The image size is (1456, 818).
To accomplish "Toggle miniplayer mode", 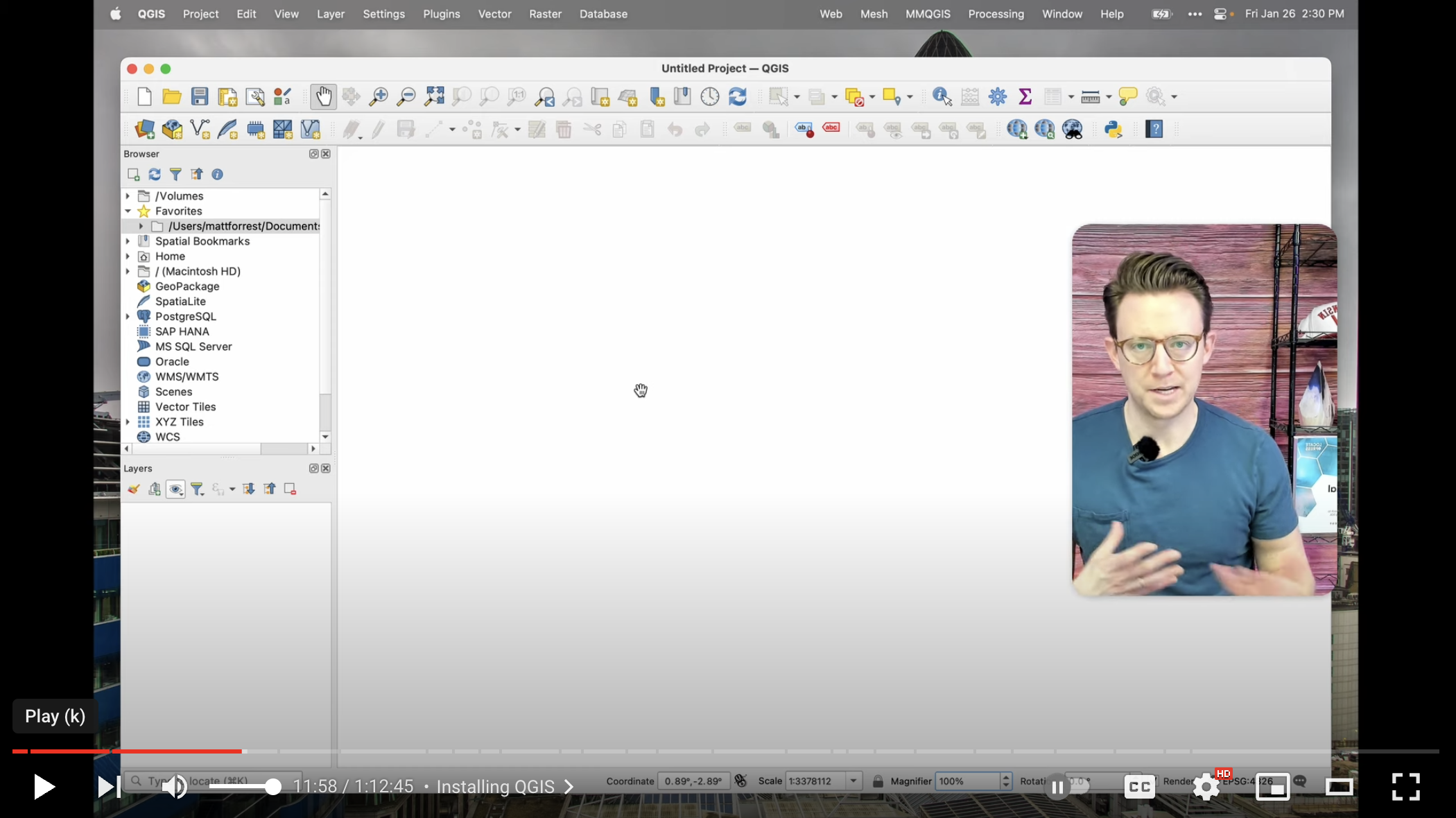I will (1273, 787).
